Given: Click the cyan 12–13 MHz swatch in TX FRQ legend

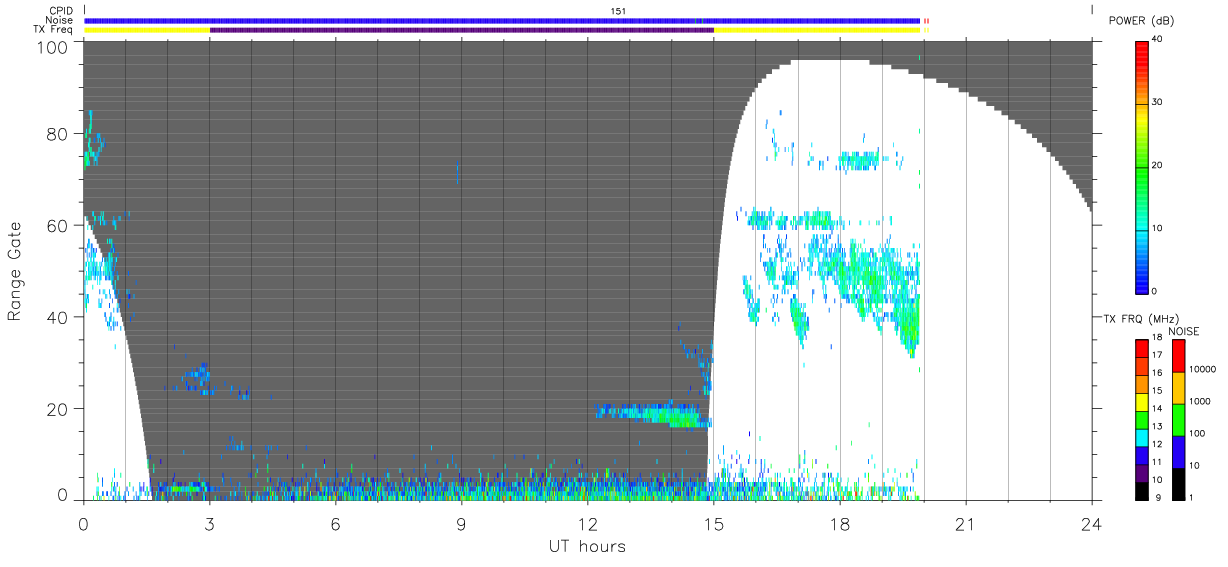Looking at the screenshot, I should 1142,436.
